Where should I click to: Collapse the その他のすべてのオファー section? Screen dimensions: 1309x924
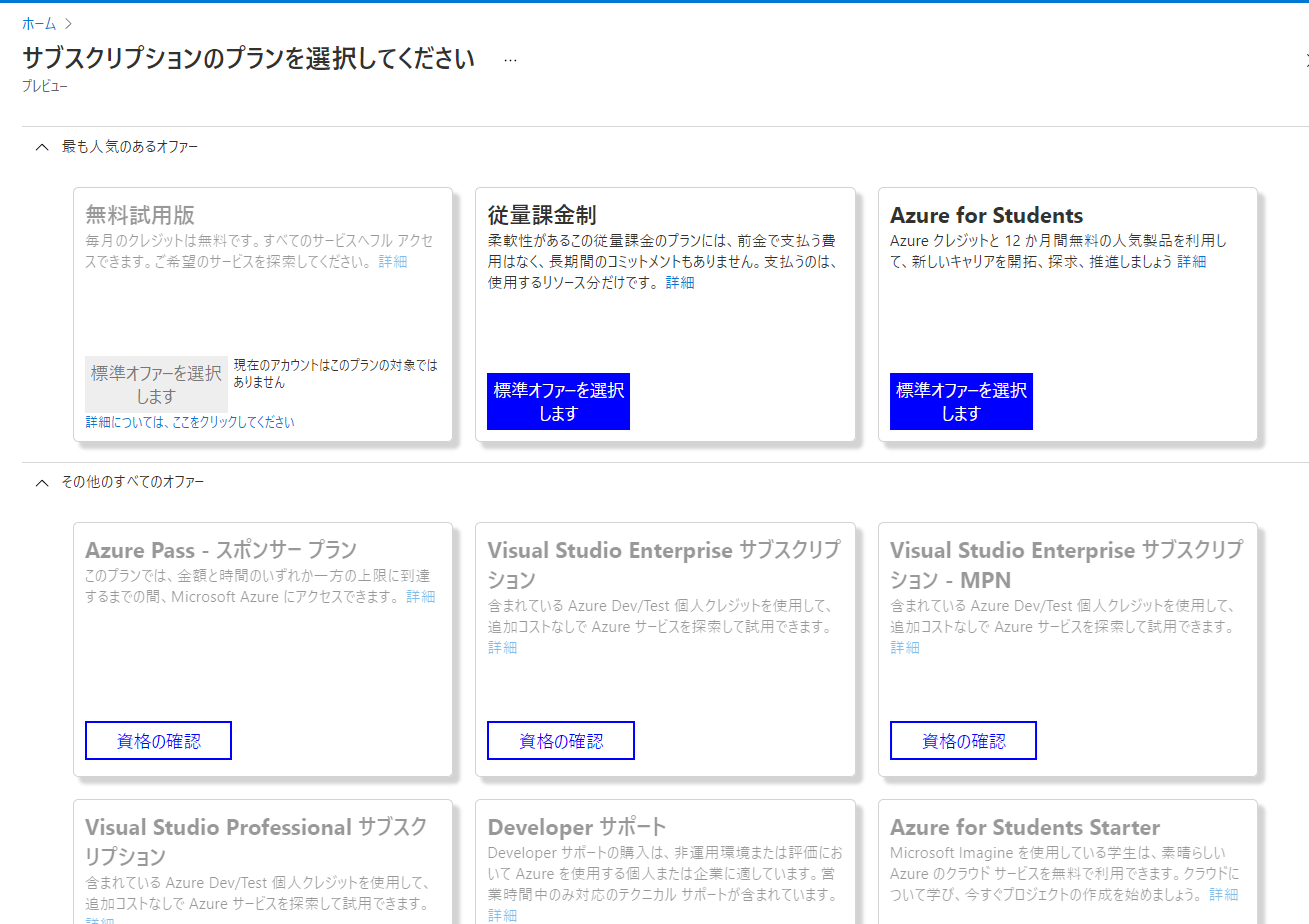coord(41,481)
